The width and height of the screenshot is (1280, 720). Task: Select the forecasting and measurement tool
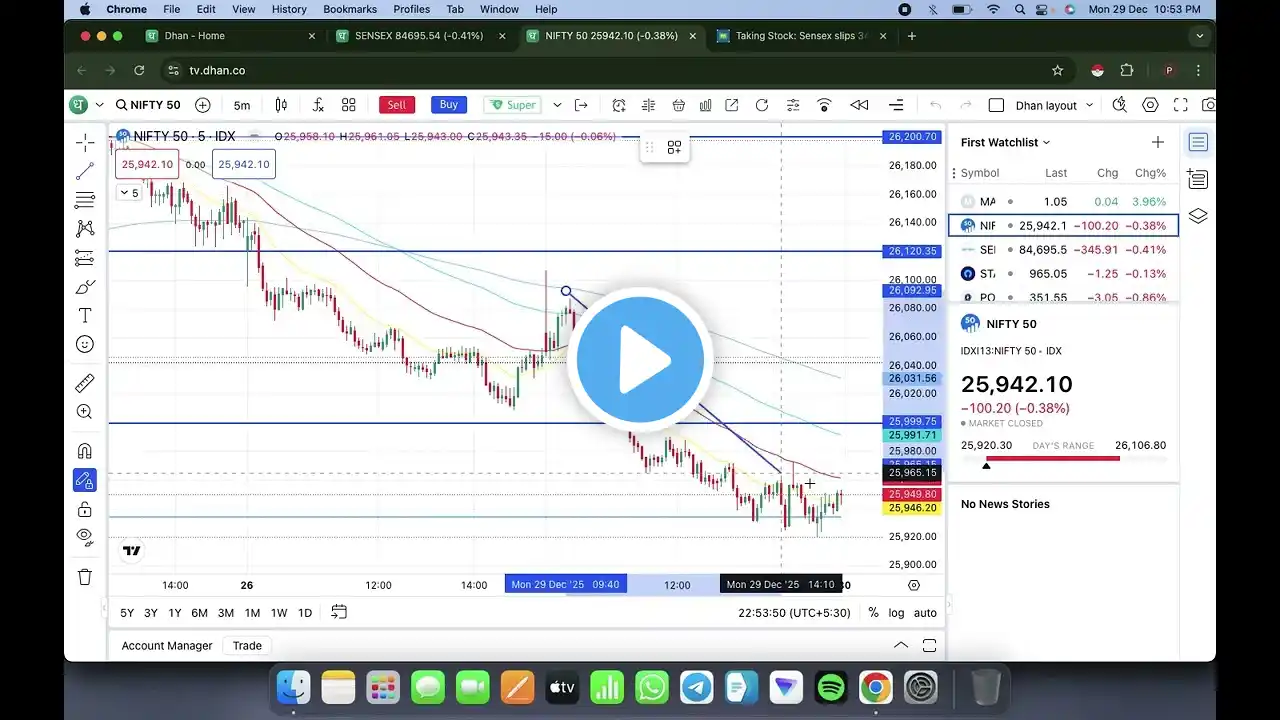85,258
